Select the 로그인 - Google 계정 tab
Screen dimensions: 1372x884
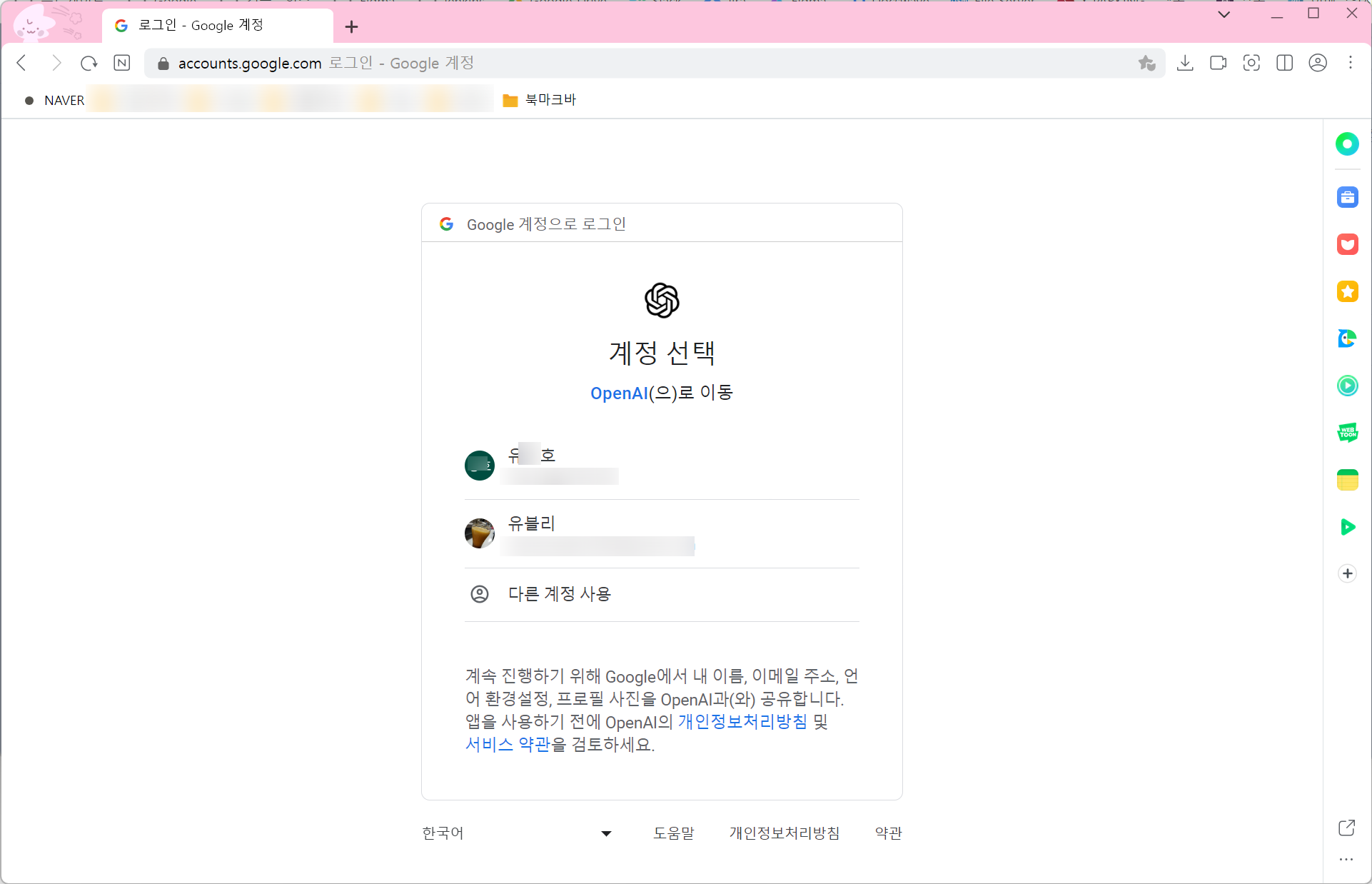tap(214, 26)
